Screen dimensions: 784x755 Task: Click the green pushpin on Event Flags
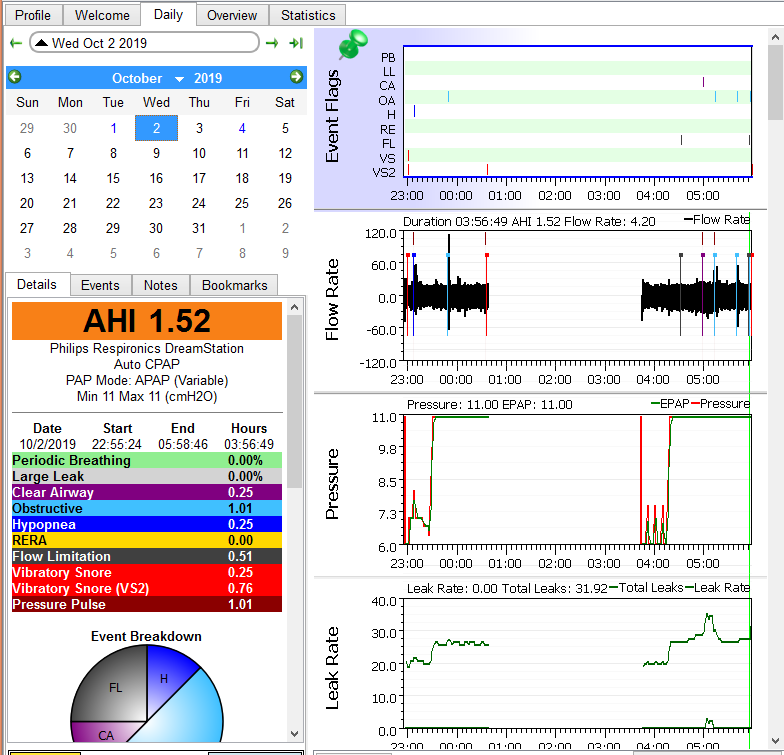[x=352, y=44]
